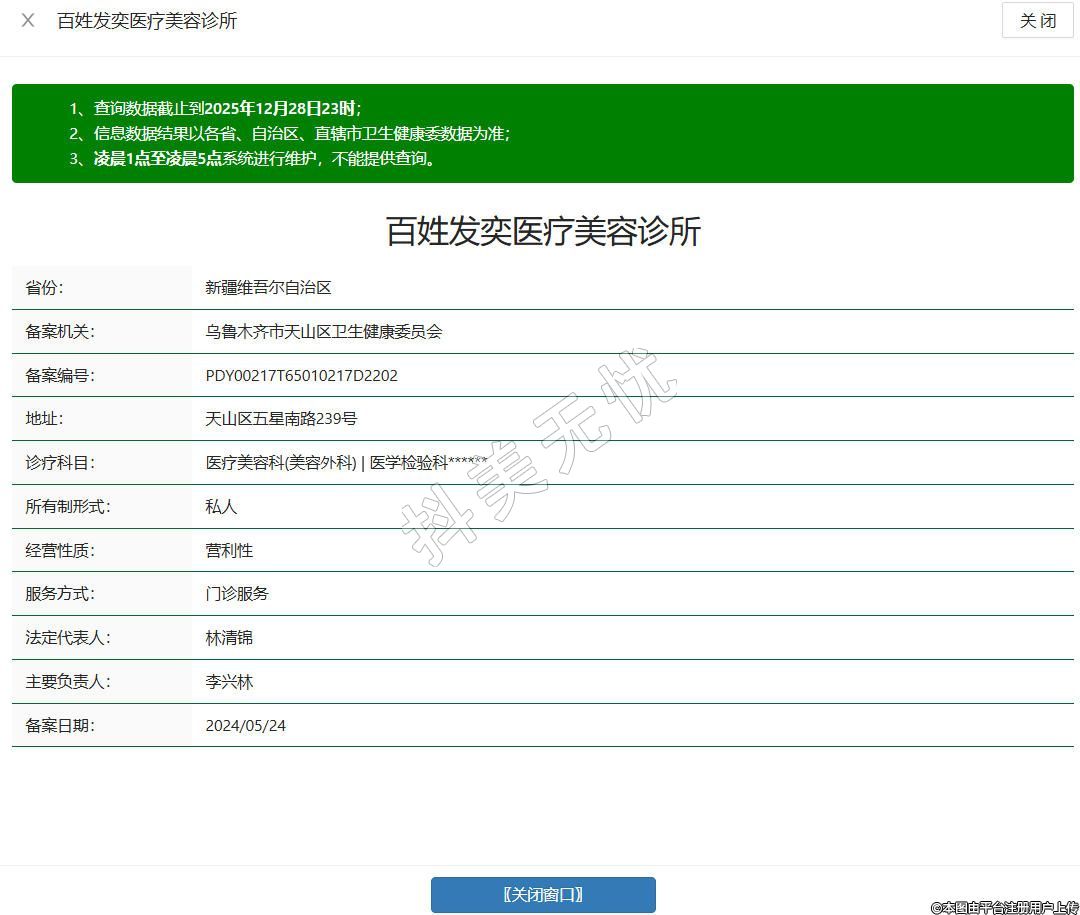This screenshot has width=1080, height=915.
Task: Click the legal representative name 林清锦
Action: (x=229, y=638)
